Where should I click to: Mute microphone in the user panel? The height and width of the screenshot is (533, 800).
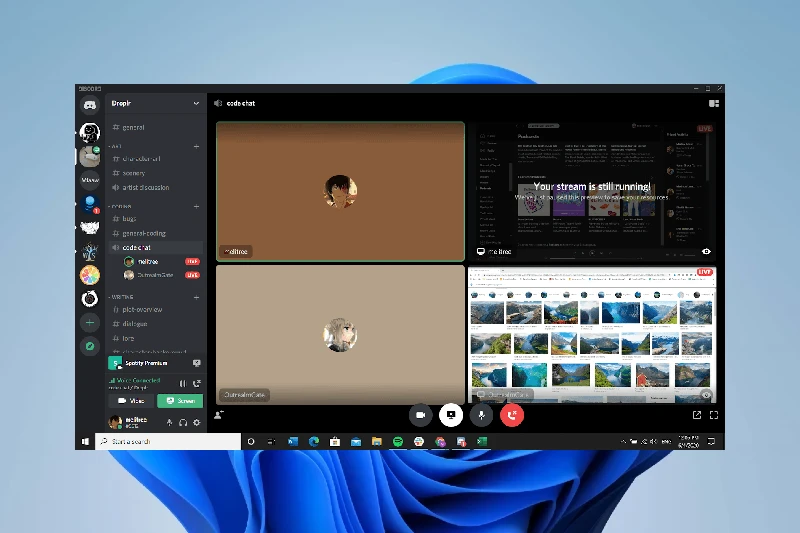[x=169, y=422]
